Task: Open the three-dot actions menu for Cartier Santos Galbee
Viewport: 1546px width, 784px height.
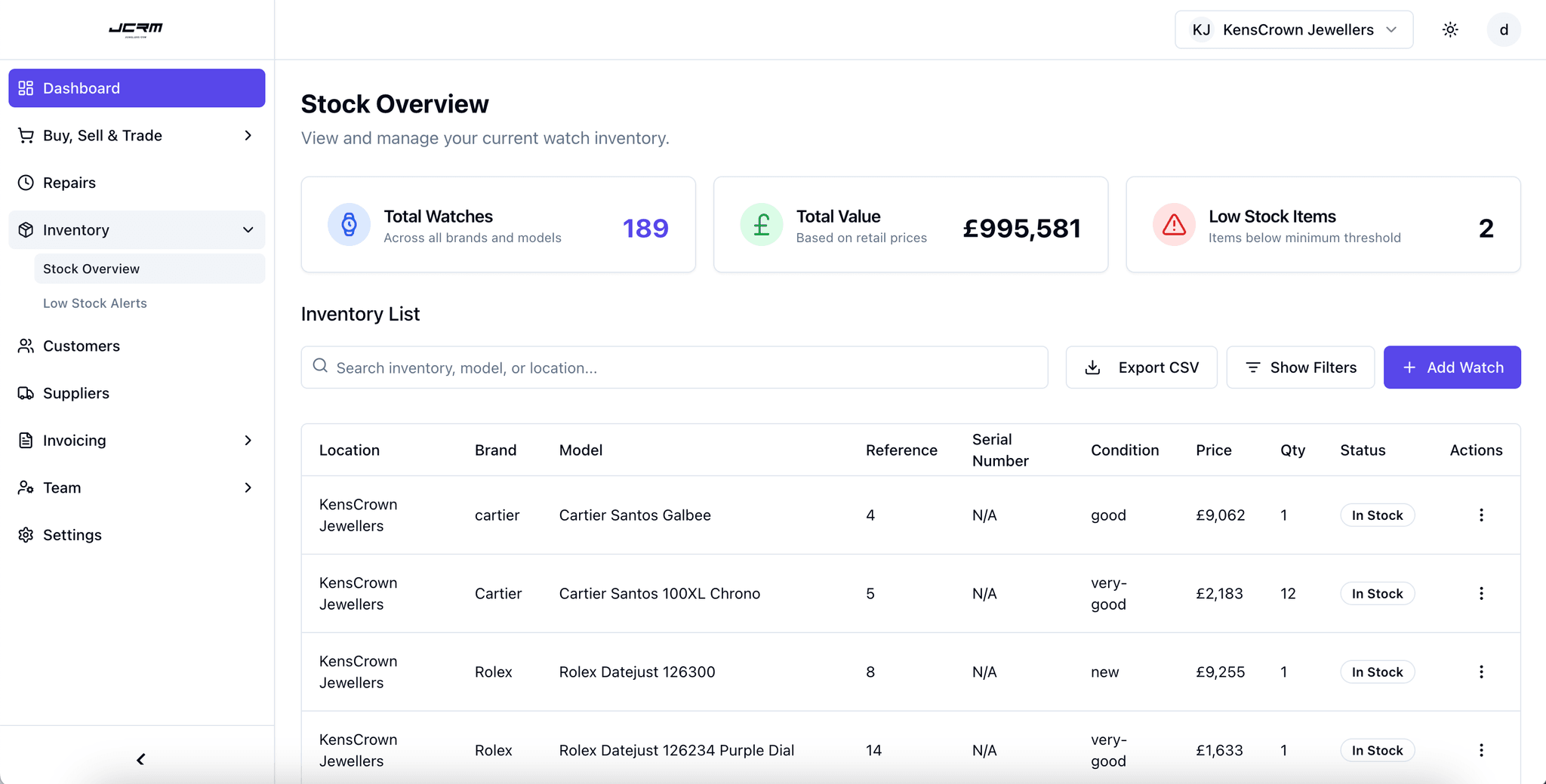Action: click(x=1481, y=515)
